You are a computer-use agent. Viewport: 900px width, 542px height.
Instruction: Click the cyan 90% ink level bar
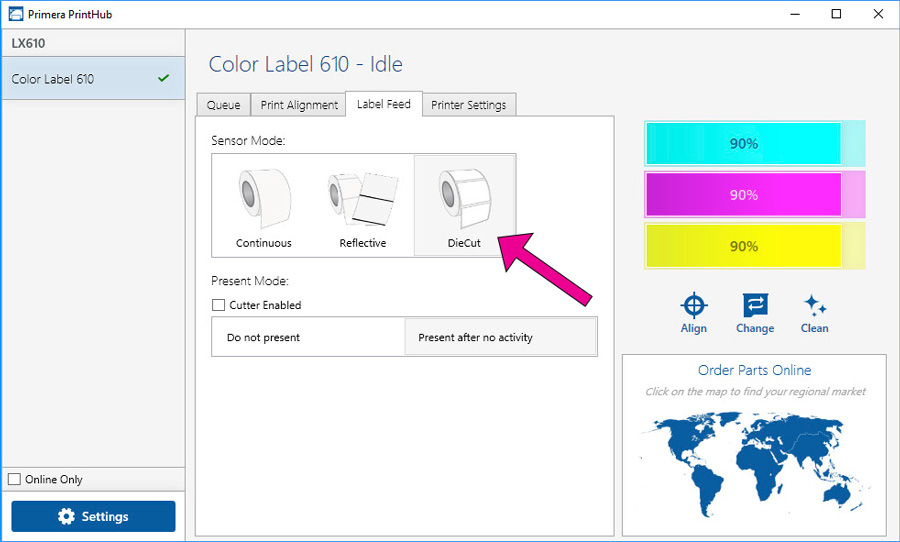[755, 144]
